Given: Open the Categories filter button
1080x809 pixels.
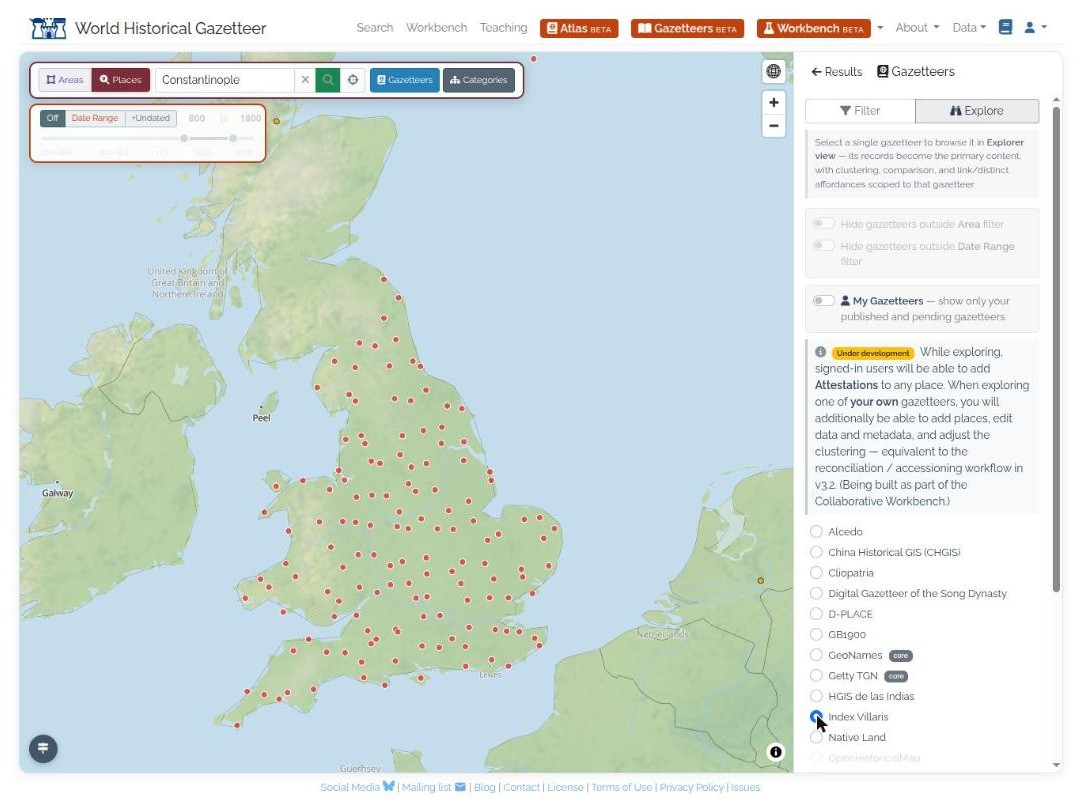Looking at the screenshot, I should (479, 80).
